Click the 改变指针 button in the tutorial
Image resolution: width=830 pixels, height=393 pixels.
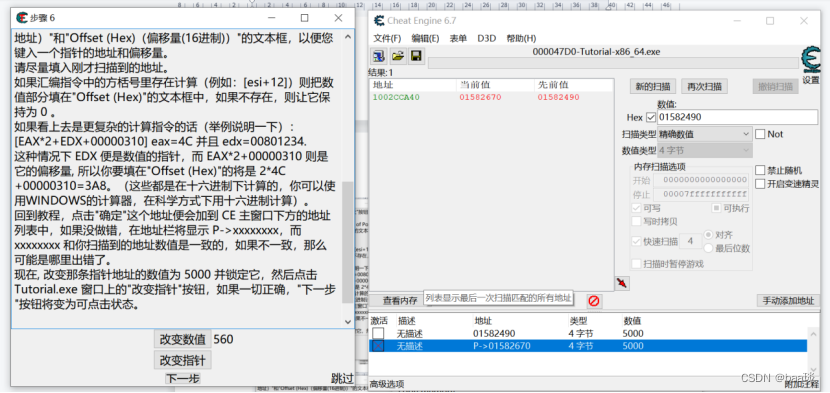[183, 360]
